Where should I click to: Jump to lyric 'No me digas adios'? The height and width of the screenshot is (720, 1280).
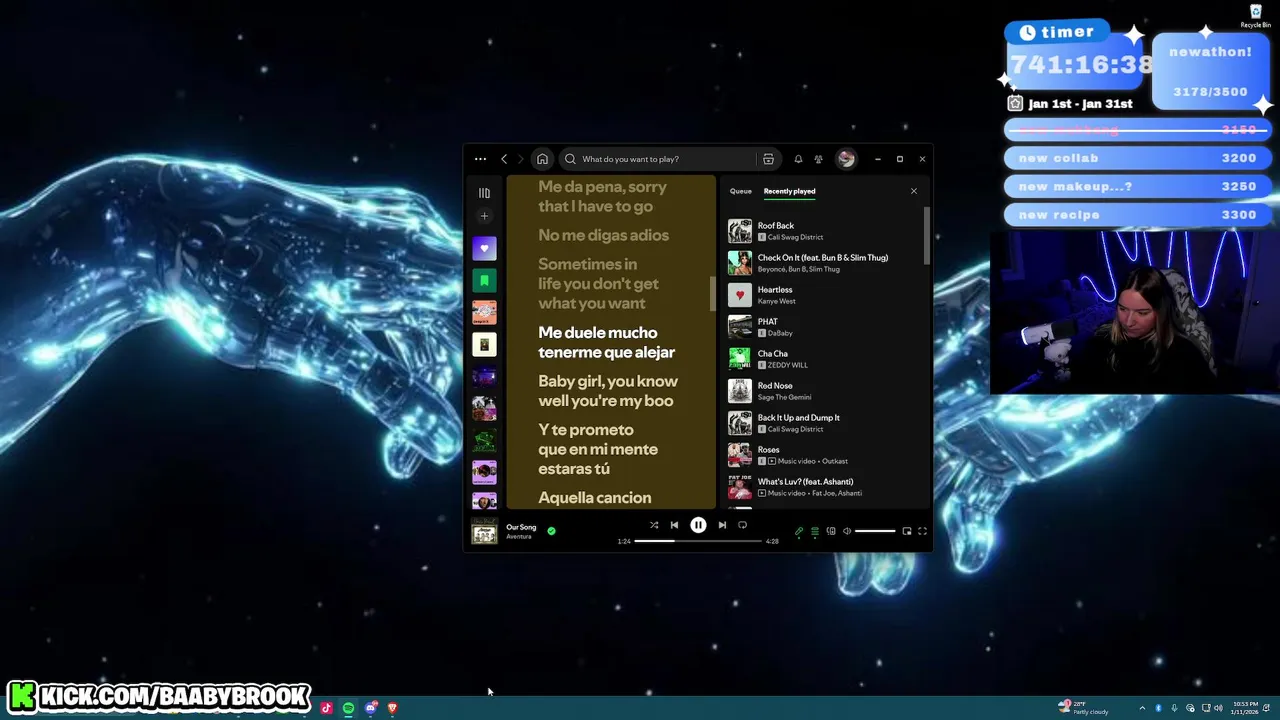603,235
